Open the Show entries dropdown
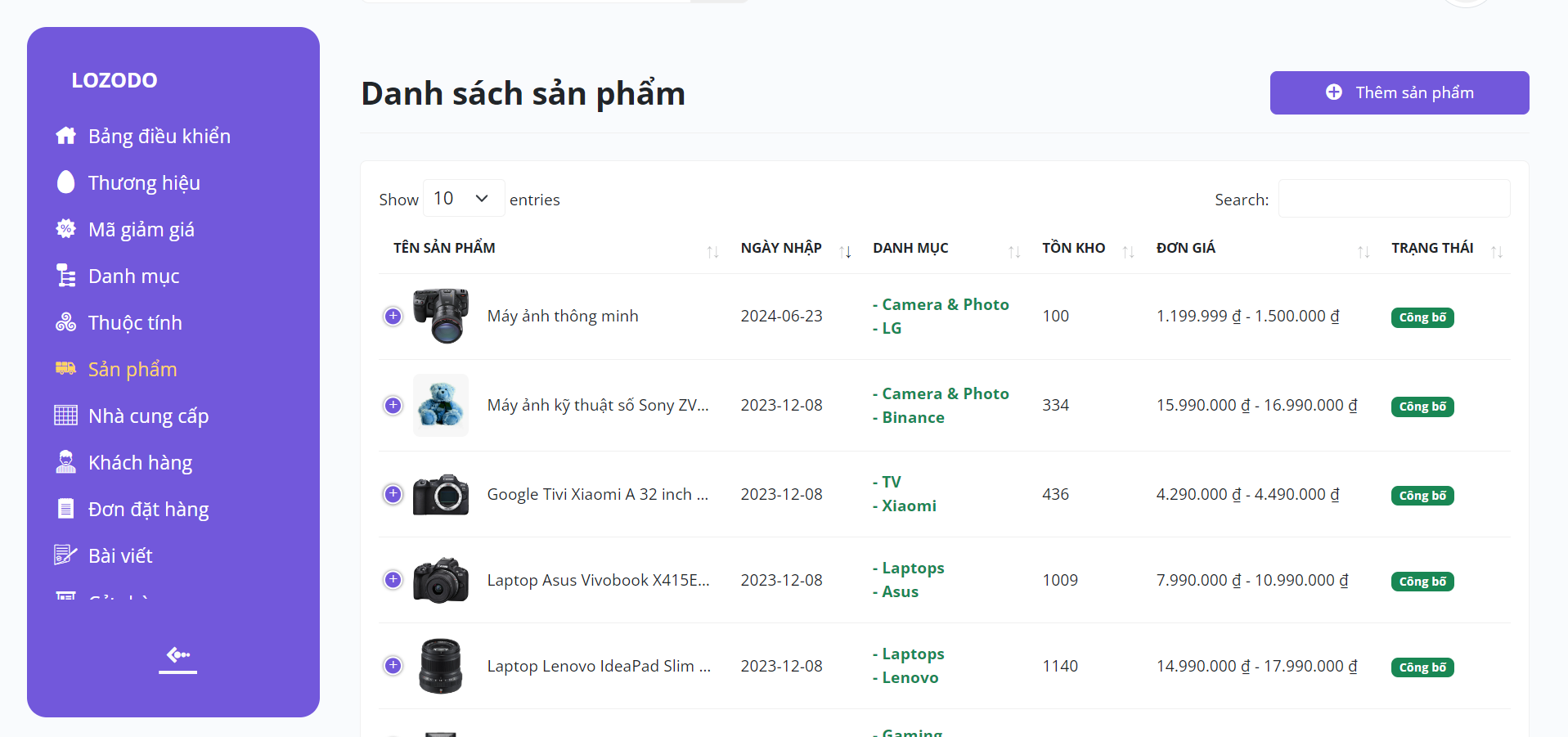The width and height of the screenshot is (1568, 737). (x=463, y=198)
